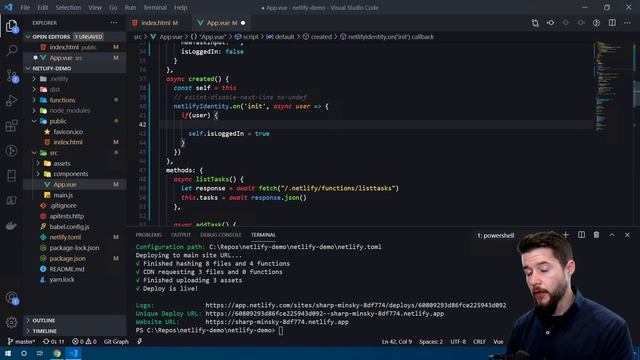Change indentation via Spaces: 2
Image resolution: width=640 pixels, height=360 pixels.
point(431,342)
